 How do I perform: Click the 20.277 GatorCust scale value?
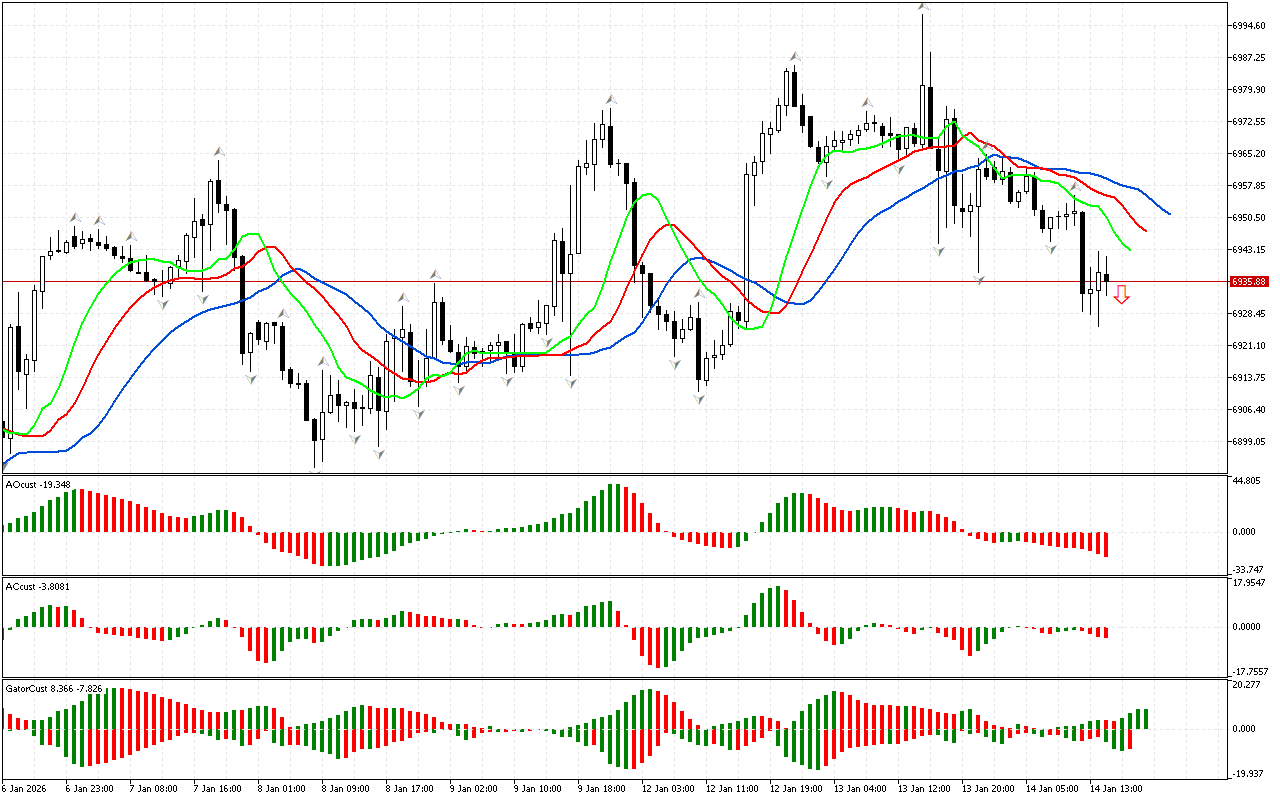(1248, 685)
